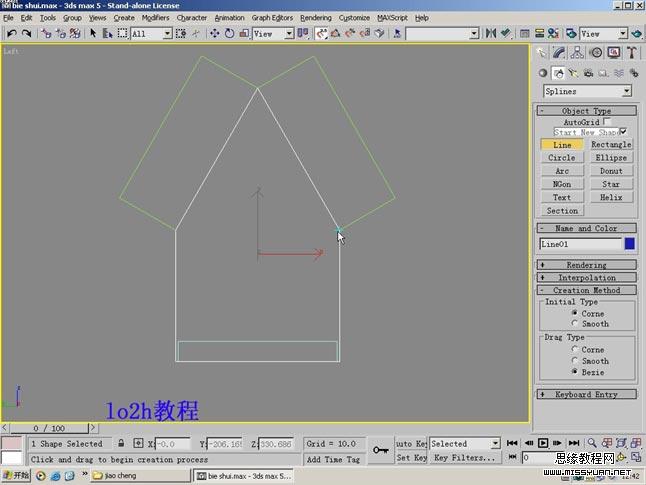
Task: Open the Graph Editors menu
Action: [272, 18]
